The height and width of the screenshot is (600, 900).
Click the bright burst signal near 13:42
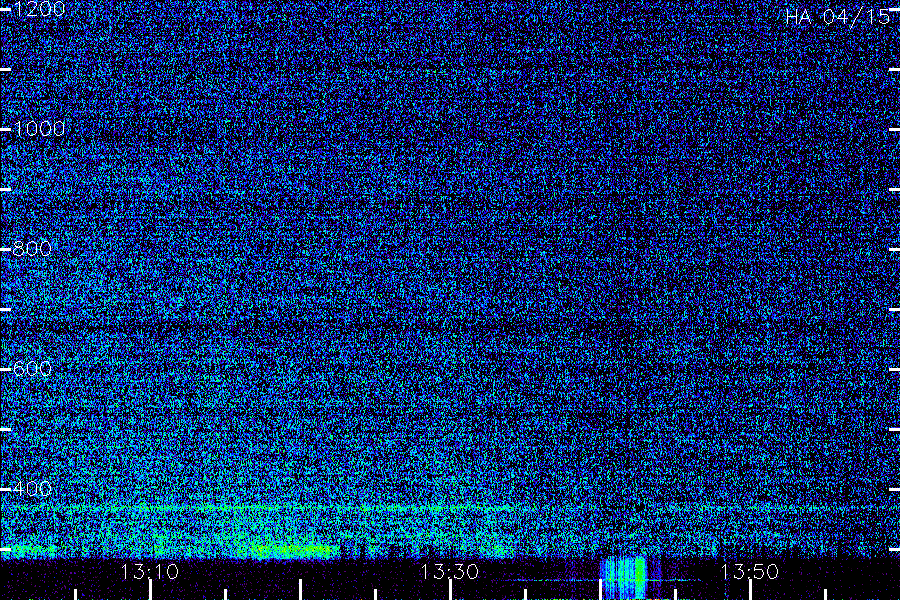pyautogui.click(x=624, y=578)
